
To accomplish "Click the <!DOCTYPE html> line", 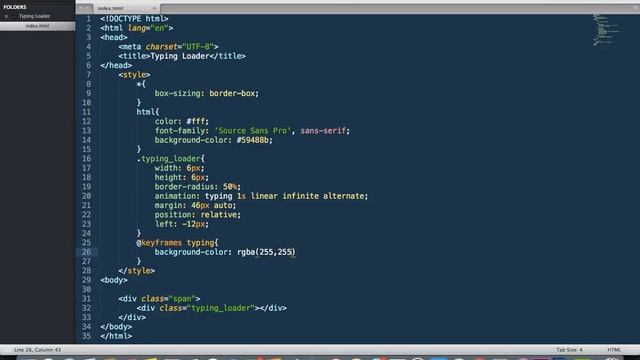I will click(134, 19).
